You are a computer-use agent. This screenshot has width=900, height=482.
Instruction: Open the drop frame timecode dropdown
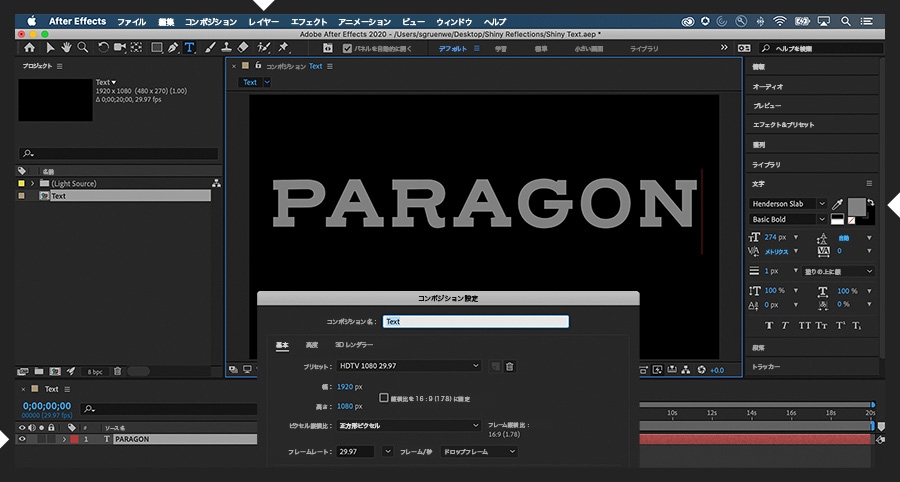[479, 452]
